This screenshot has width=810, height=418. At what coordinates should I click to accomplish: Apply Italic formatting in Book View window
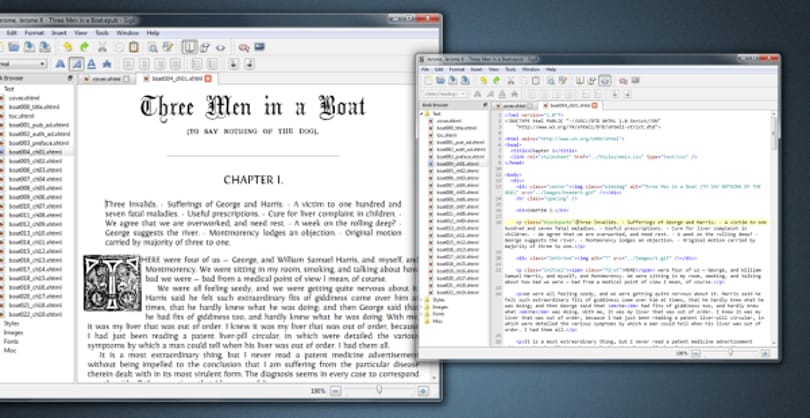pos(76,64)
